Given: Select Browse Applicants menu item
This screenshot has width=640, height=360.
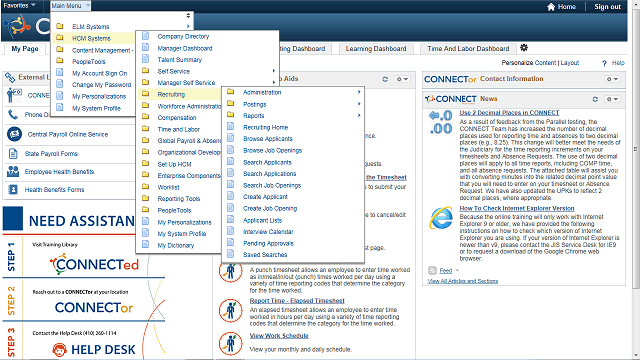Looking at the screenshot, I should 268,139.
